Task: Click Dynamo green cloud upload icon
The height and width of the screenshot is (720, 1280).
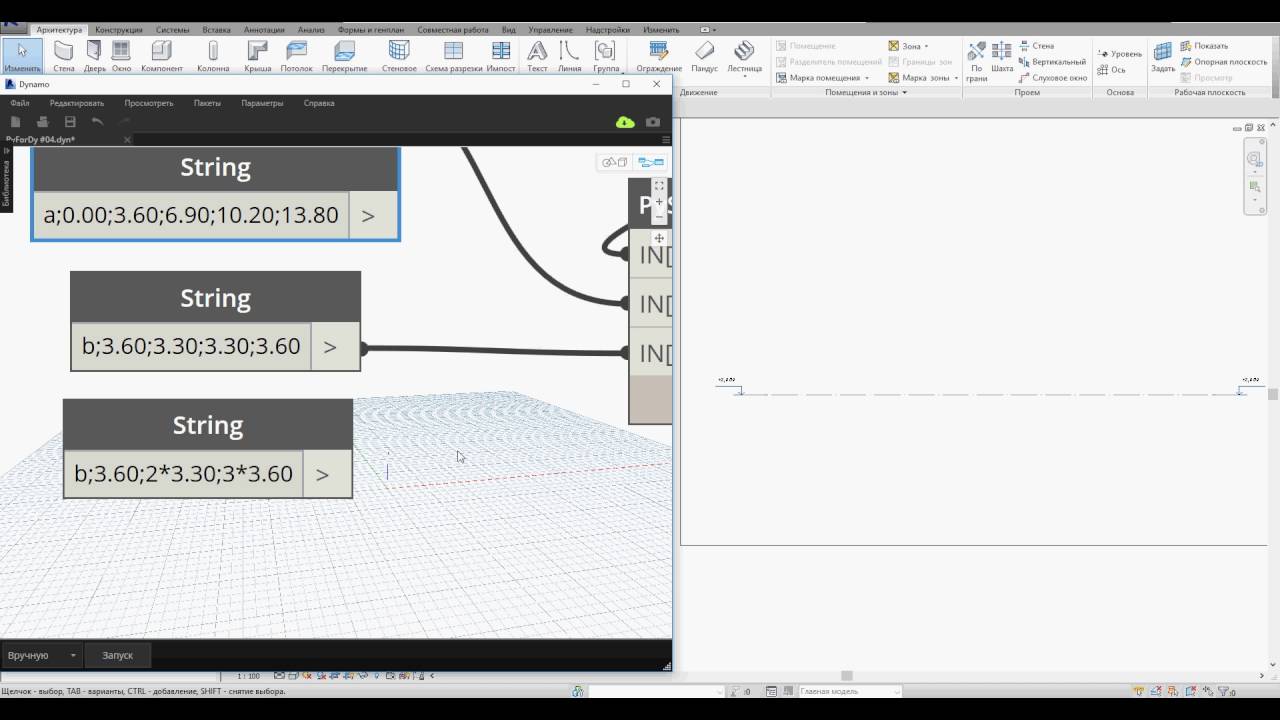Action: (x=625, y=122)
